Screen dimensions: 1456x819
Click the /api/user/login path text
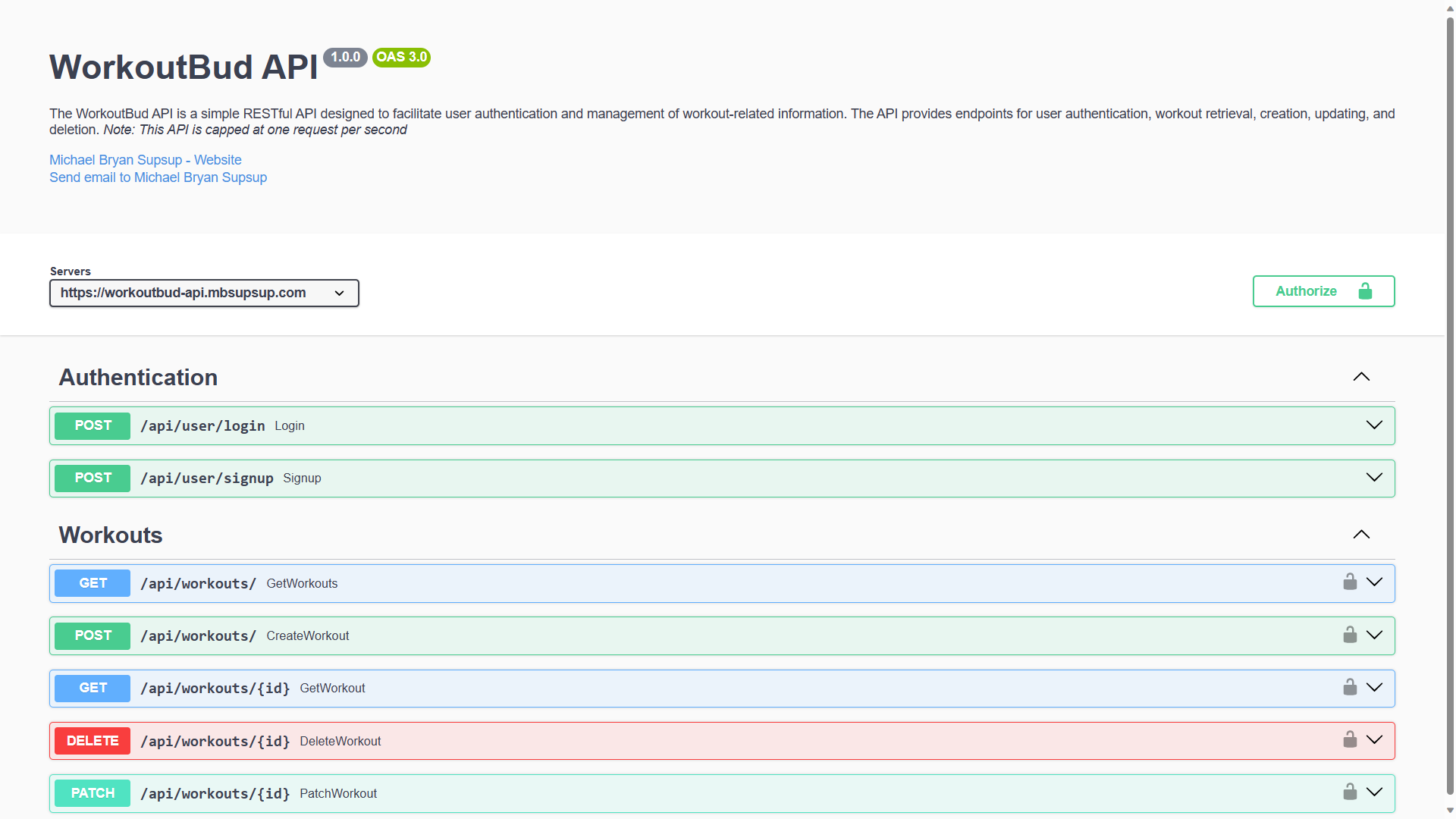pos(202,426)
